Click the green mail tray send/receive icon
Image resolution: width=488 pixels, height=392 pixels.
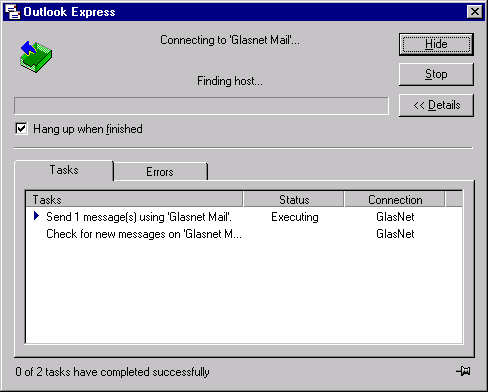coord(36,57)
